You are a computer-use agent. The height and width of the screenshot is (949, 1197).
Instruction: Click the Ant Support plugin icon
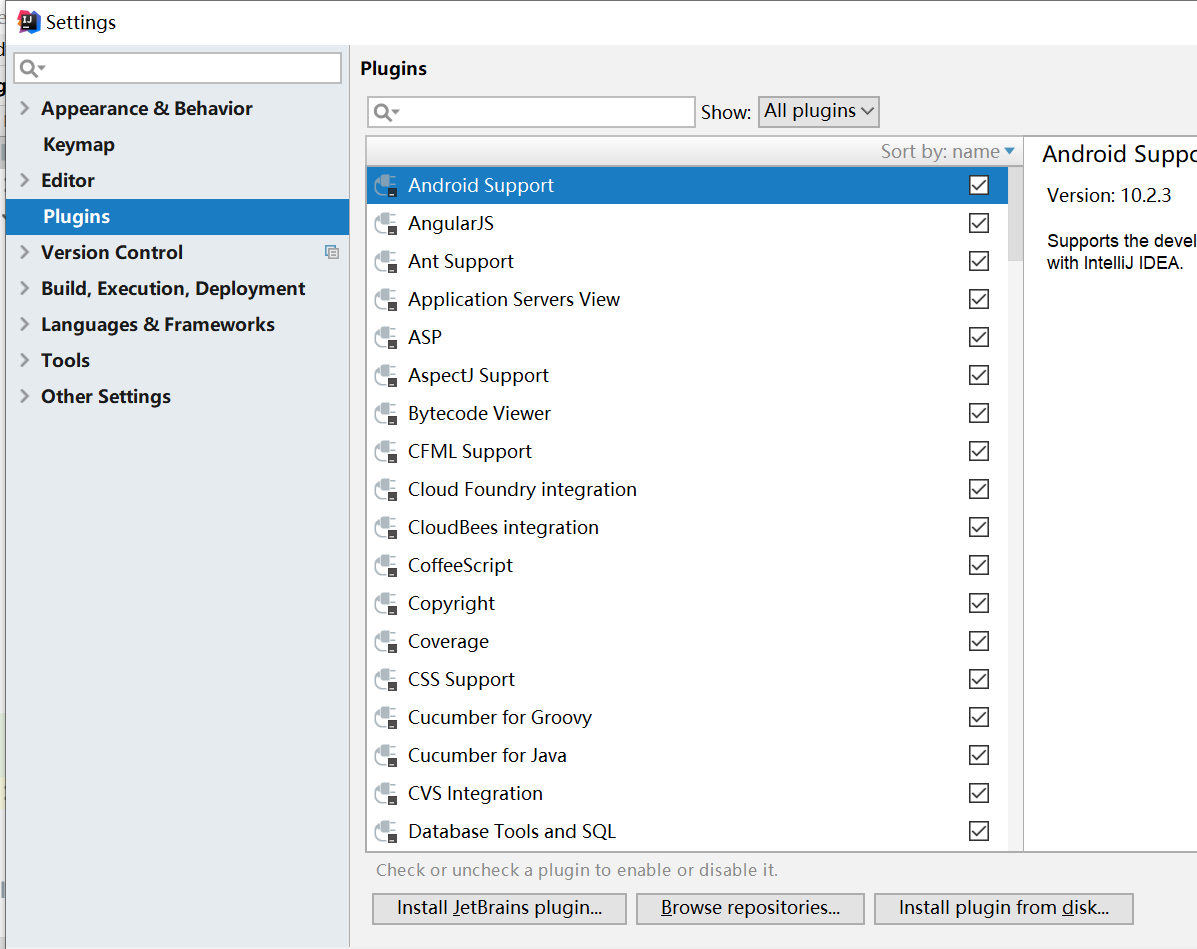[386, 262]
